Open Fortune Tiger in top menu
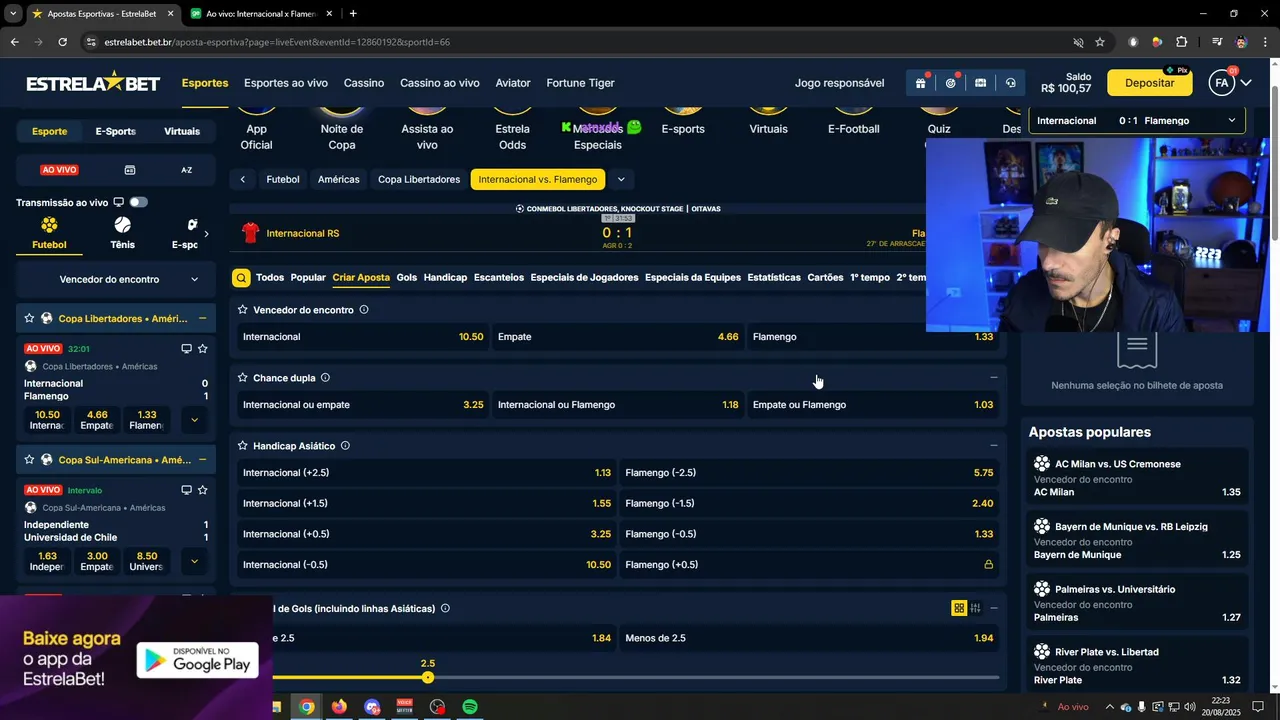The height and width of the screenshot is (720, 1280). click(x=580, y=83)
